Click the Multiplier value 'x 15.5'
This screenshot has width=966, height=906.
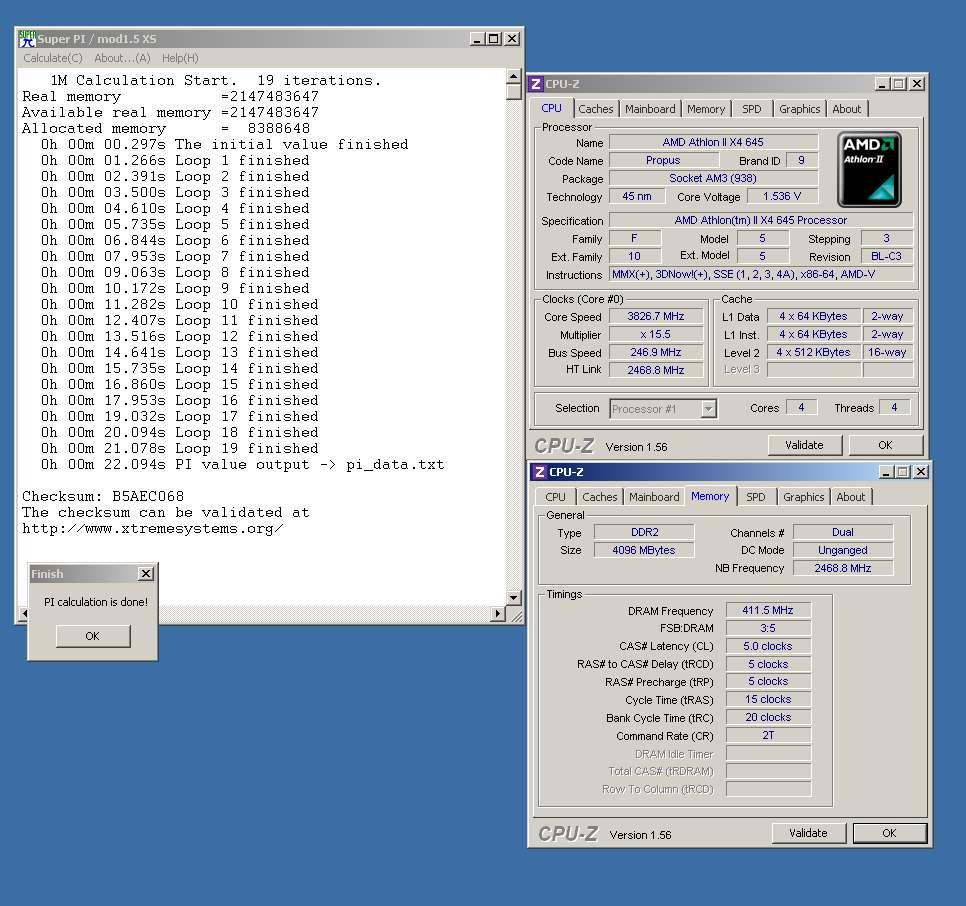coord(656,334)
